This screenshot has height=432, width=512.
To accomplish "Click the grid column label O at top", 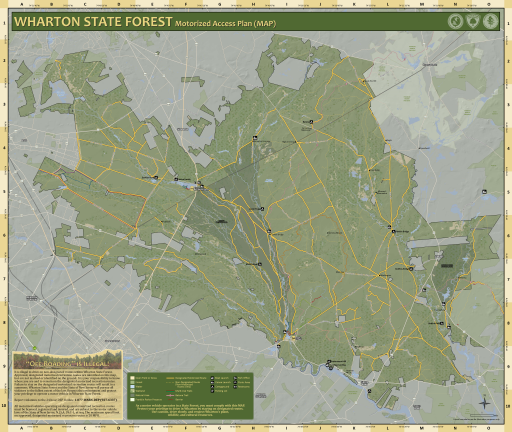I will tap(489, 4).
